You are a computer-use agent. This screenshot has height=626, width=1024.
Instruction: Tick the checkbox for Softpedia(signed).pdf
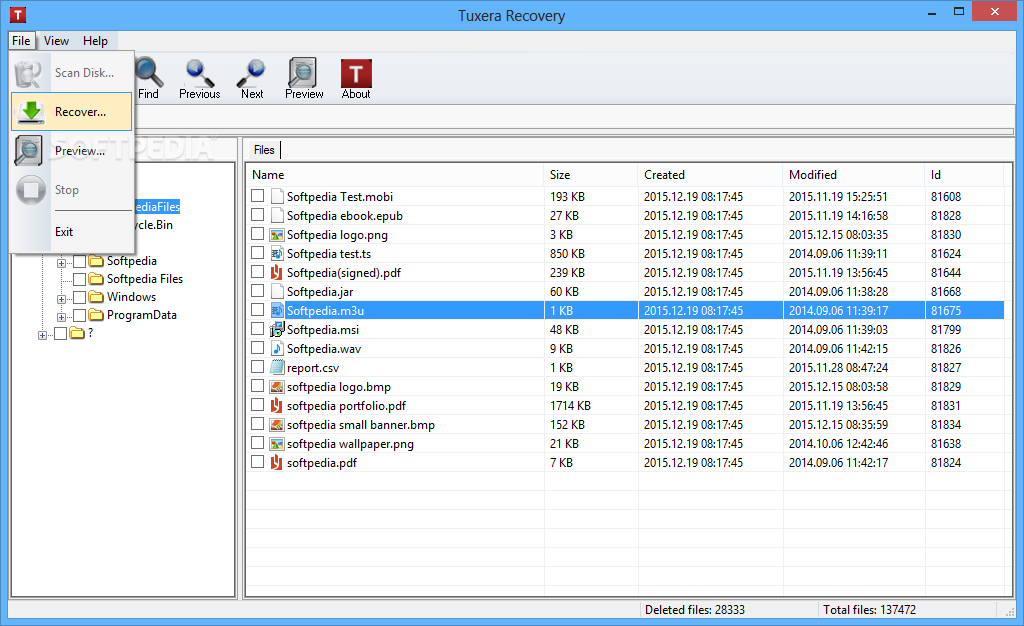pyautogui.click(x=257, y=272)
